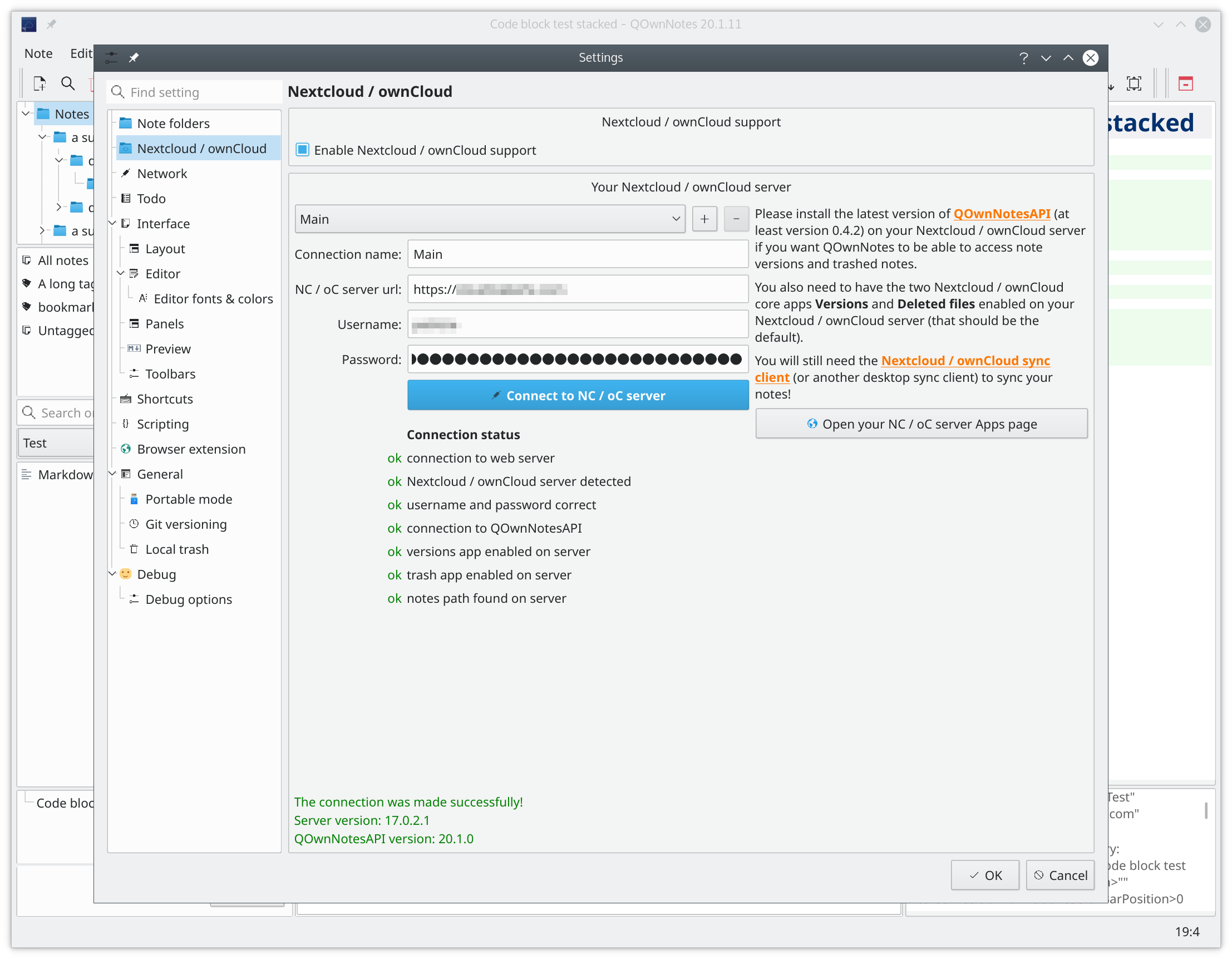Click the magnifier search toolbar icon
Image resolution: width=1232 pixels, height=959 pixels.
68,83
